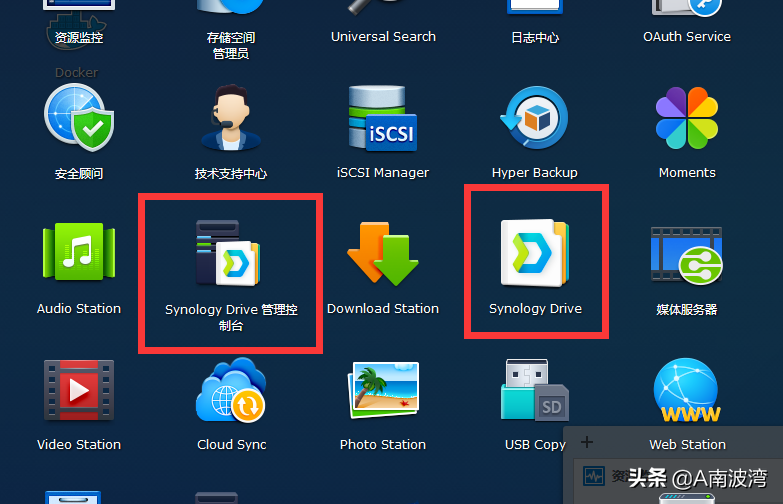Launch Web Station

point(687,390)
